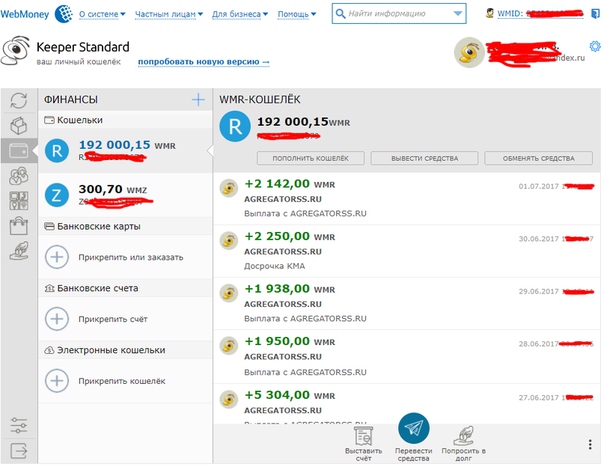Screen dimensions: 604x467
Task: Click avatar icon of +2 142,00 transaction
Action: point(229,188)
